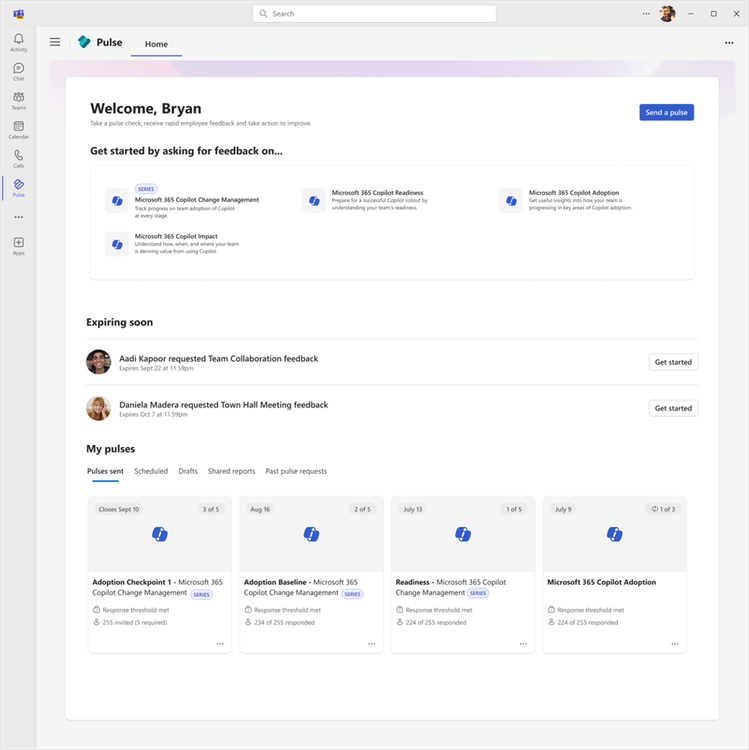Open Calls in the left rail
749x750 pixels.
[x=18, y=157]
